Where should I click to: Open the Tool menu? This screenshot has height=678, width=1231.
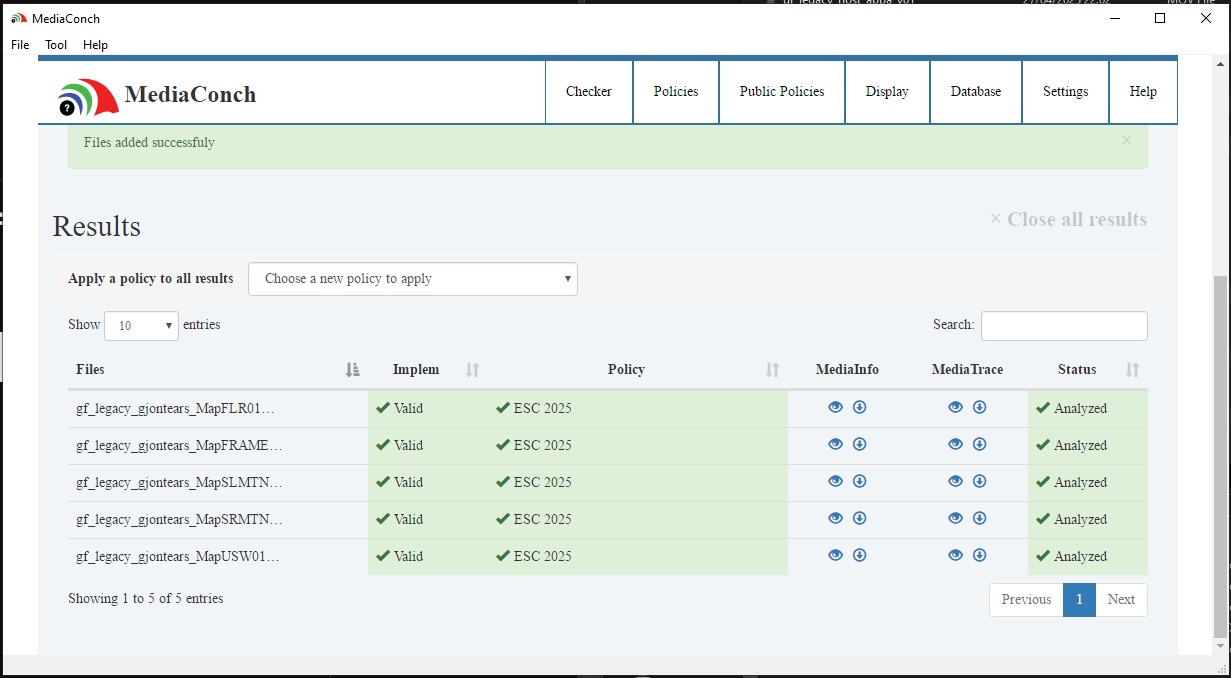point(56,45)
